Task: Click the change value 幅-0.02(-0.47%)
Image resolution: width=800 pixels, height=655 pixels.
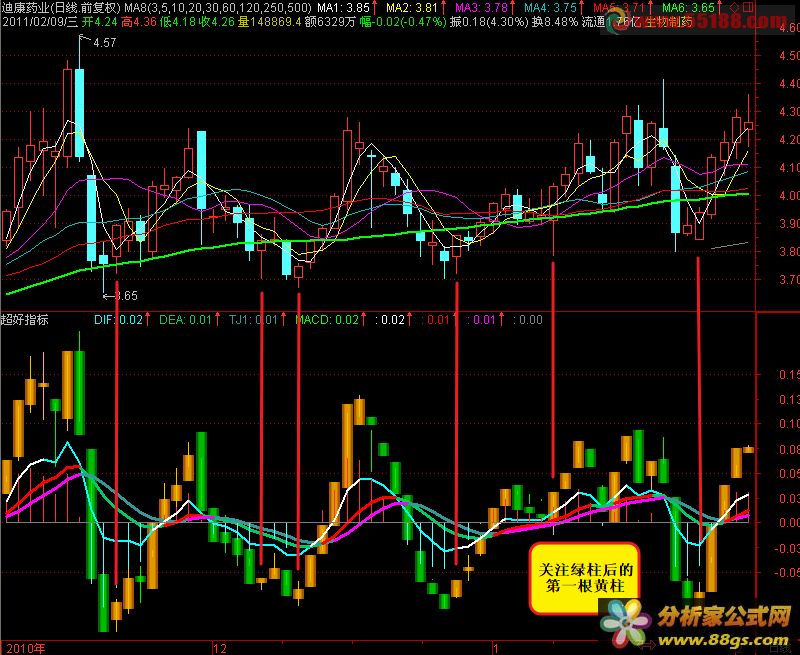Action: pos(403,22)
